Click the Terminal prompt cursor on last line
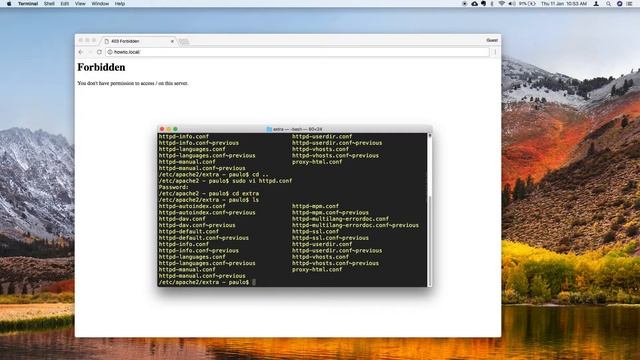The image size is (640, 360). [254, 282]
